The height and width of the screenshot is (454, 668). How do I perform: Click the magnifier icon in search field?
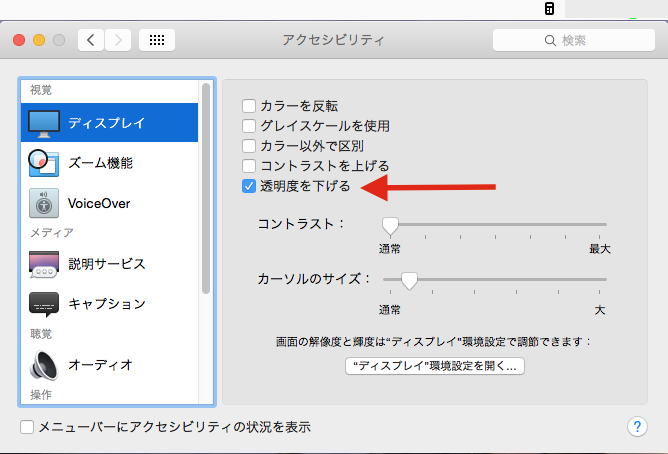point(550,40)
